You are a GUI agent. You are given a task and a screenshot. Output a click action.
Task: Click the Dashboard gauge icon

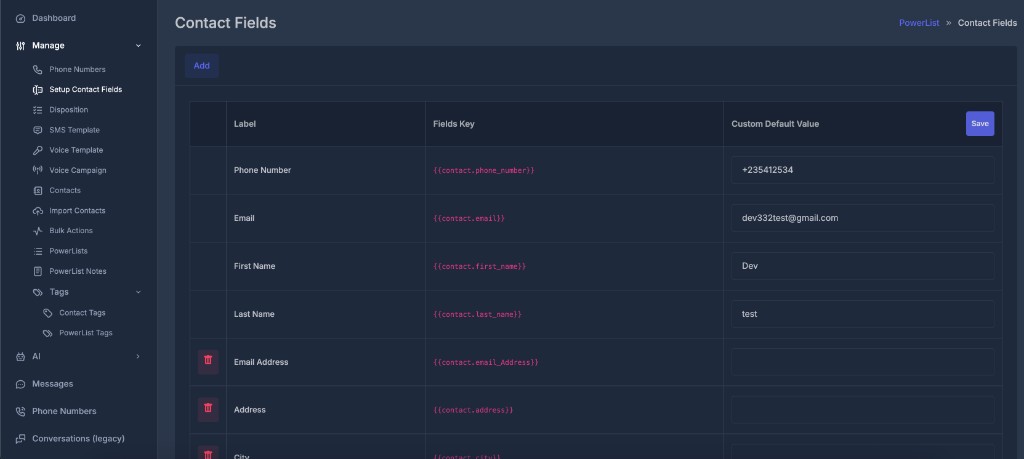pos(20,18)
